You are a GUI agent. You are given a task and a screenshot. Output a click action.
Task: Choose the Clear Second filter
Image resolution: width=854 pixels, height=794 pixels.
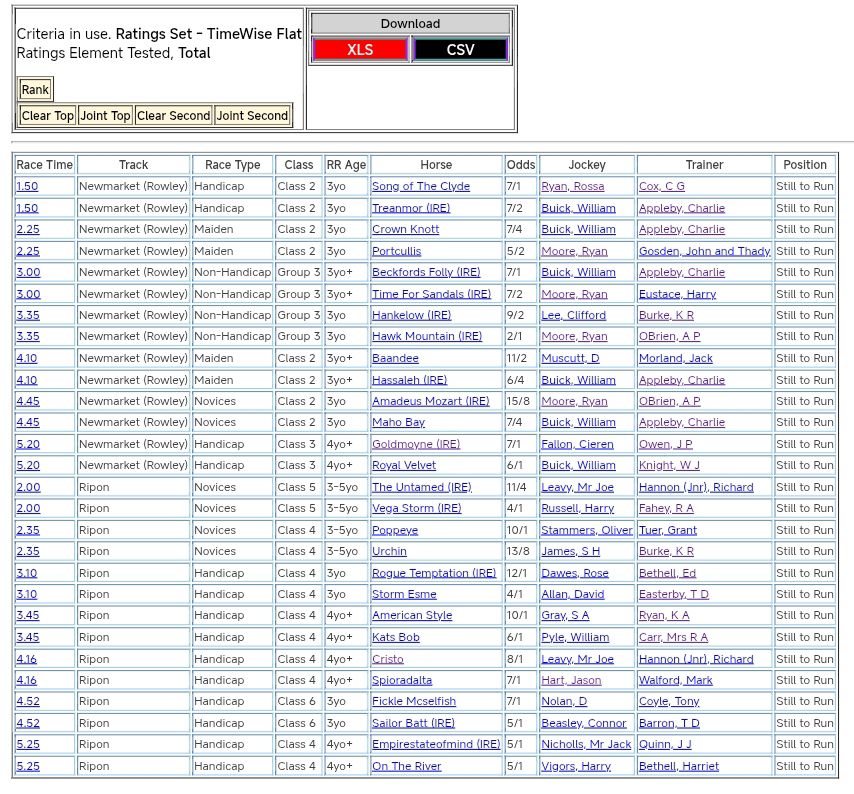pyautogui.click(x=173, y=116)
